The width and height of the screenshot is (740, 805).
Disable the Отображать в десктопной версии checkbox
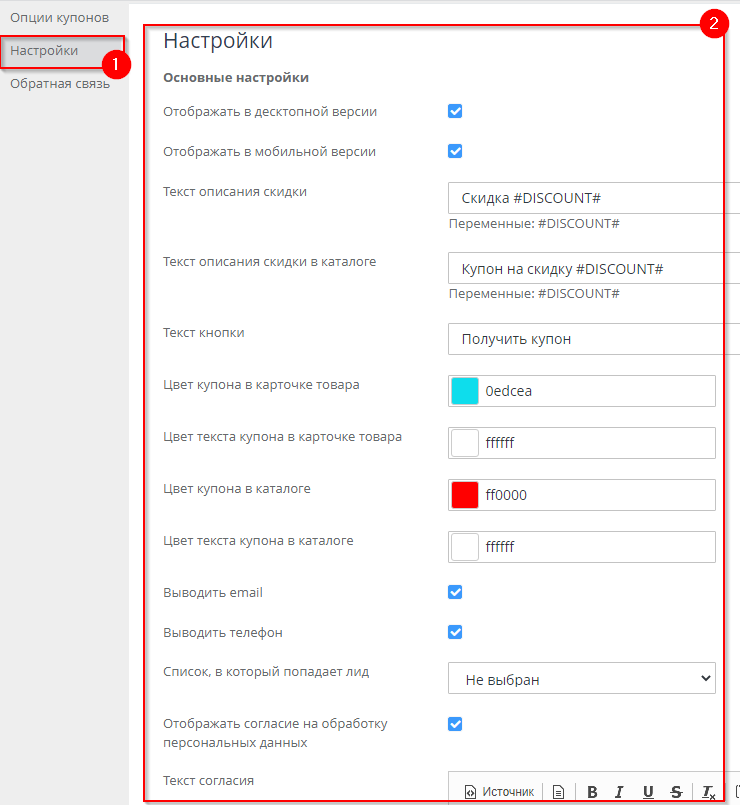point(455,111)
